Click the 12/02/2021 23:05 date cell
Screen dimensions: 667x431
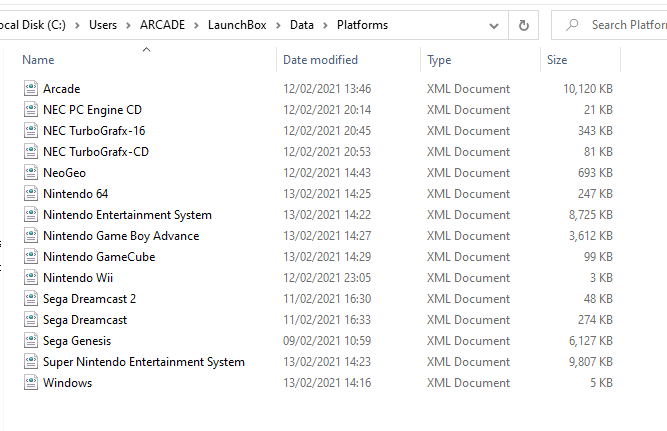click(327, 278)
